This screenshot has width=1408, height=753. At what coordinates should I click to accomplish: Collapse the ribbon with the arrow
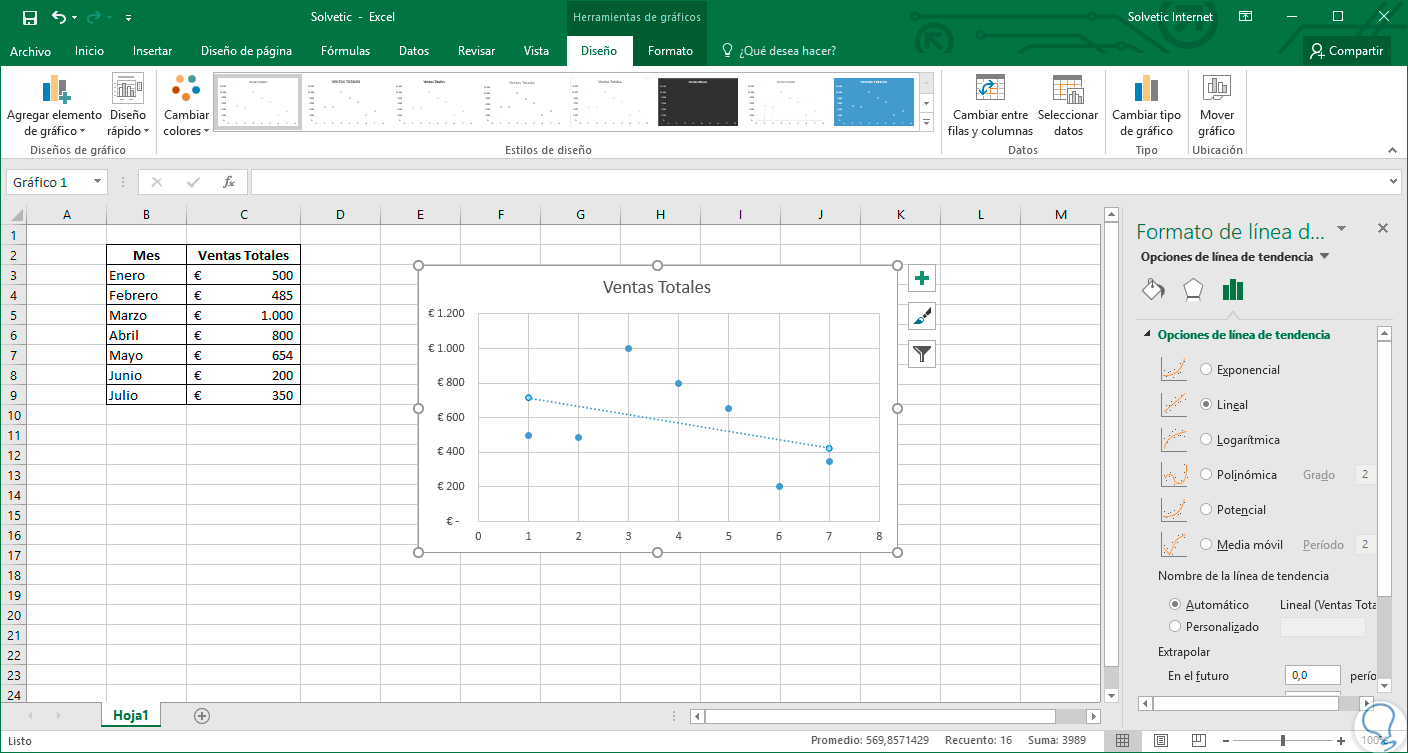point(1390,149)
